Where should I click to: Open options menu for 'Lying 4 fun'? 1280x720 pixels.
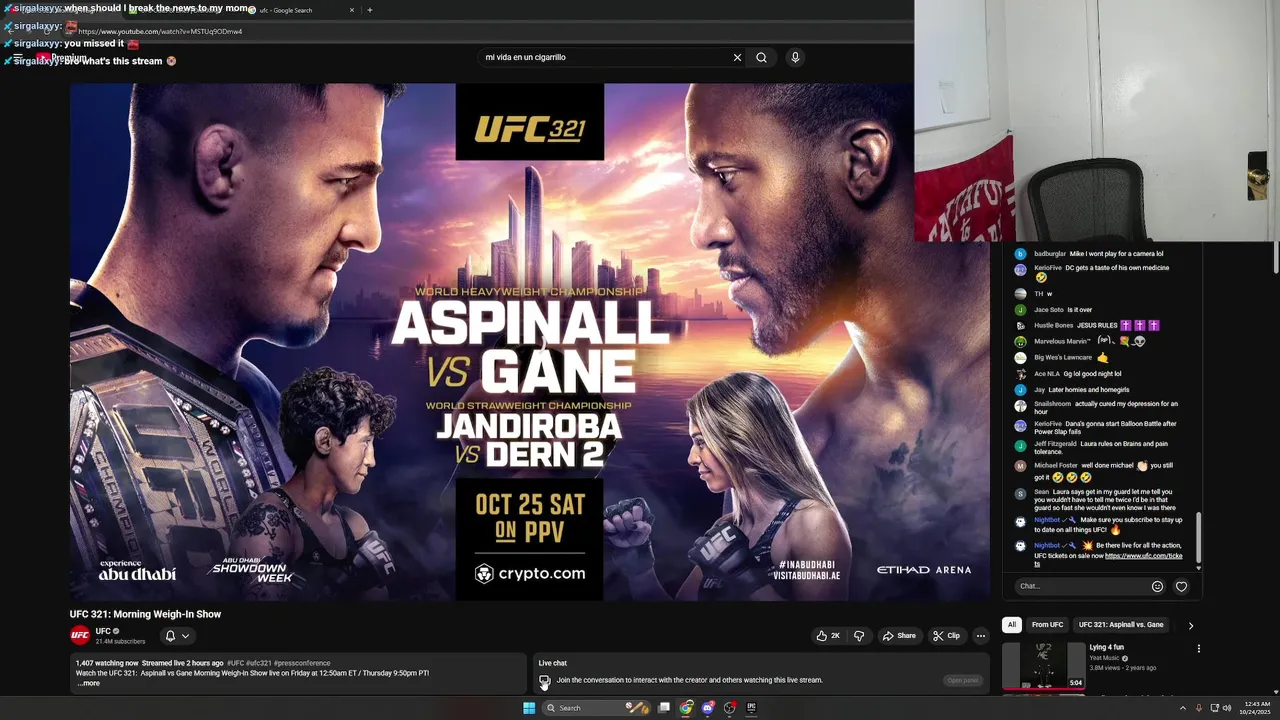(x=1198, y=648)
